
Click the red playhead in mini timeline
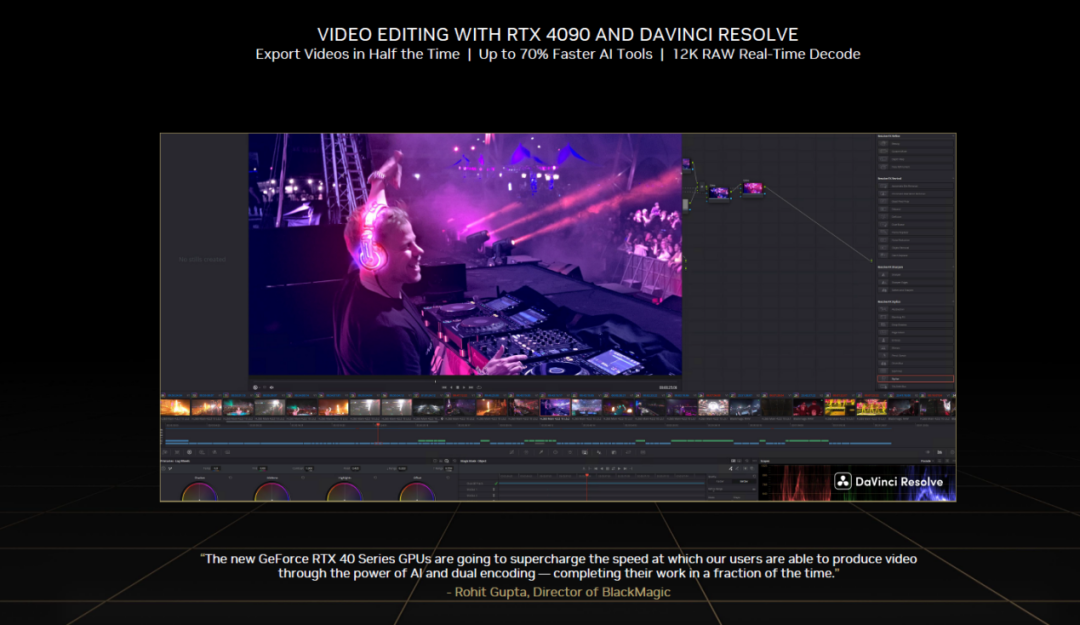click(x=377, y=425)
